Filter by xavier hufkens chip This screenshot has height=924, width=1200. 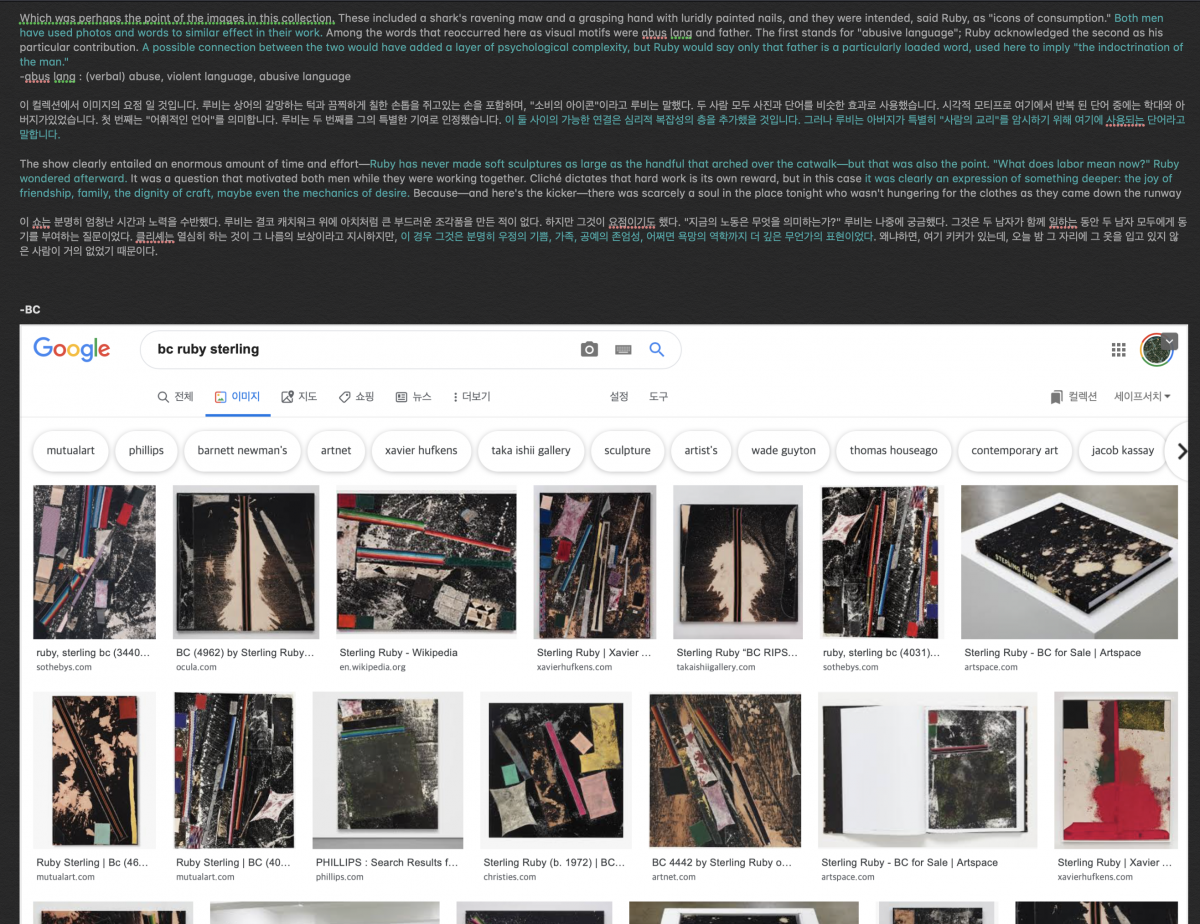pyautogui.click(x=421, y=451)
